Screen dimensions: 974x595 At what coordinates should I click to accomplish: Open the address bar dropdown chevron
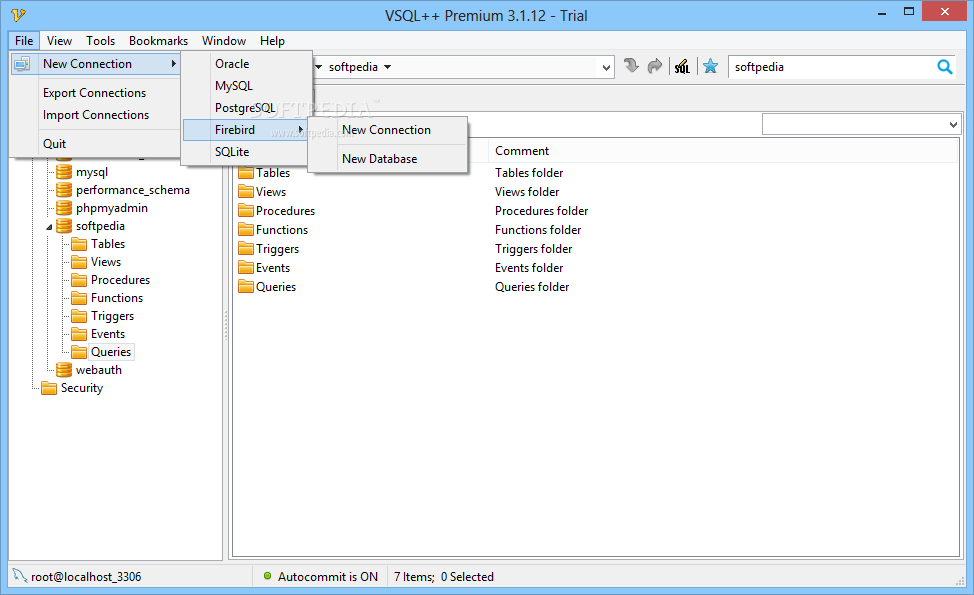pyautogui.click(x=606, y=67)
